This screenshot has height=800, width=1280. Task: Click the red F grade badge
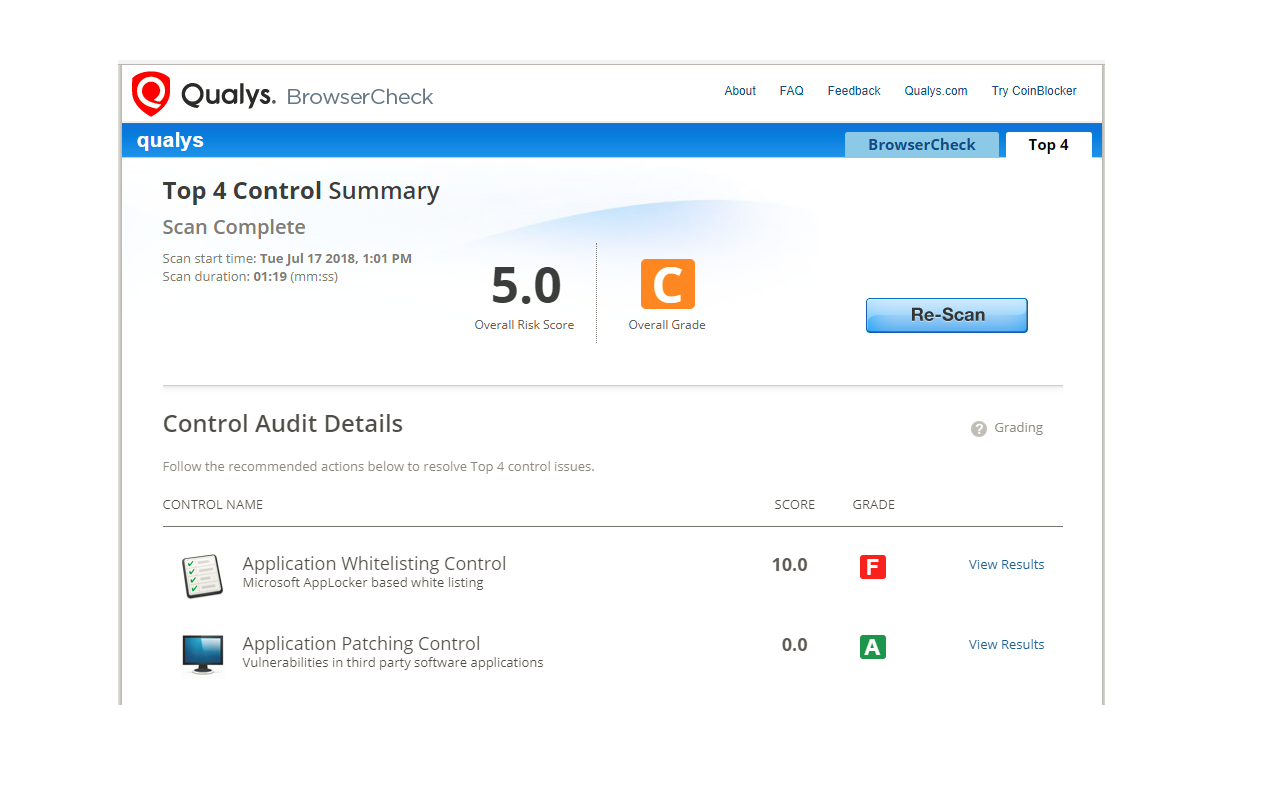tap(873, 567)
